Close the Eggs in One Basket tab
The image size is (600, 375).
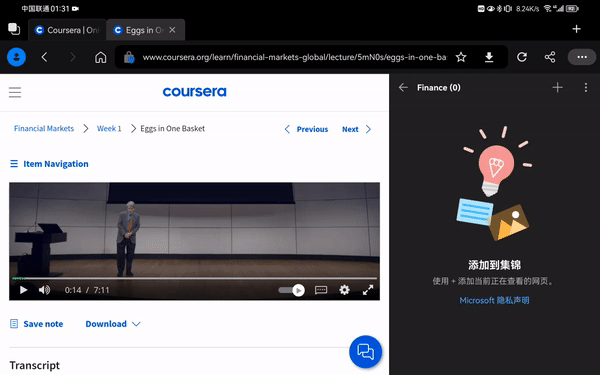[172, 30]
